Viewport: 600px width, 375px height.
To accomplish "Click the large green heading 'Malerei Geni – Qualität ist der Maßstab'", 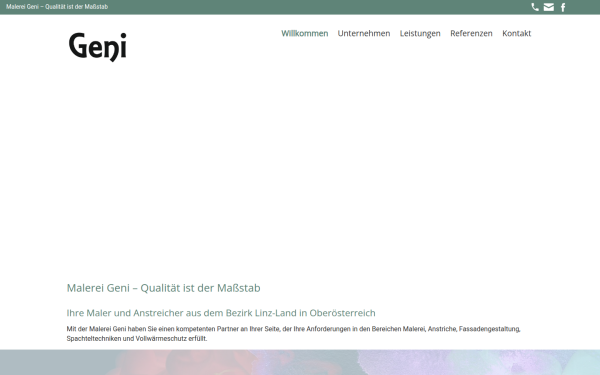I will 163,288.
